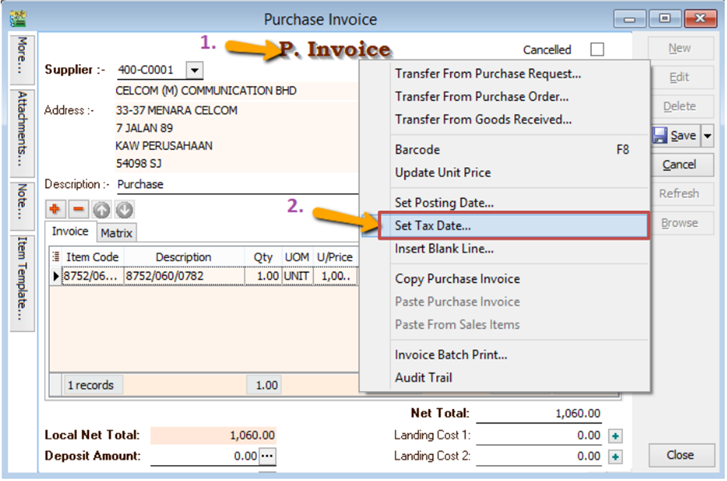
Task: Open the Attachments side panel tab
Action: tap(23, 127)
